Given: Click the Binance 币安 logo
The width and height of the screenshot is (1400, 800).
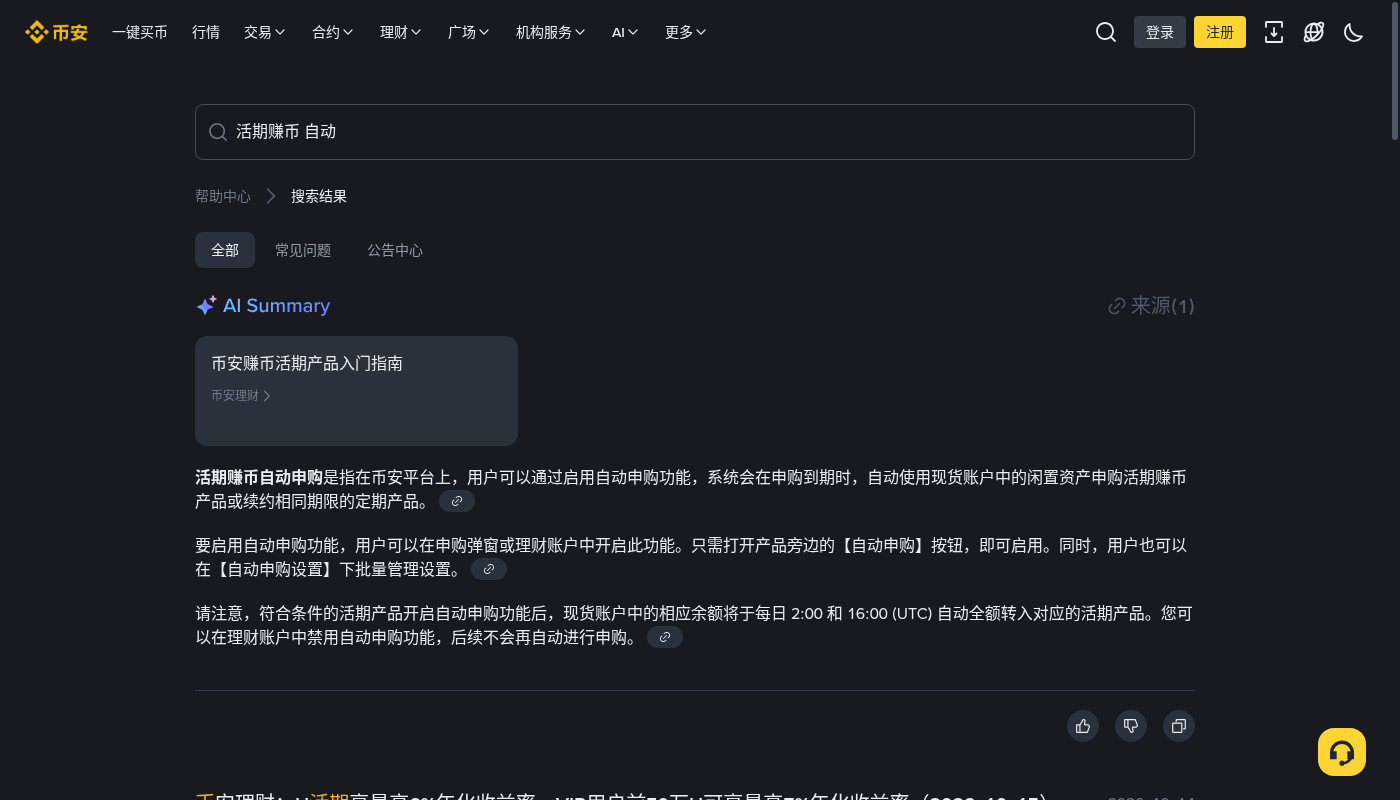Looking at the screenshot, I should tap(56, 32).
